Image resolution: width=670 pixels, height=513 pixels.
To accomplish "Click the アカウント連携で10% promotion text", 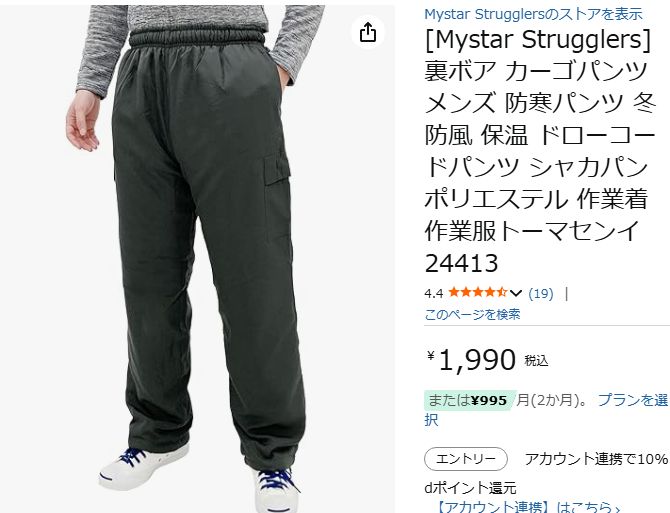I will click(596, 459).
